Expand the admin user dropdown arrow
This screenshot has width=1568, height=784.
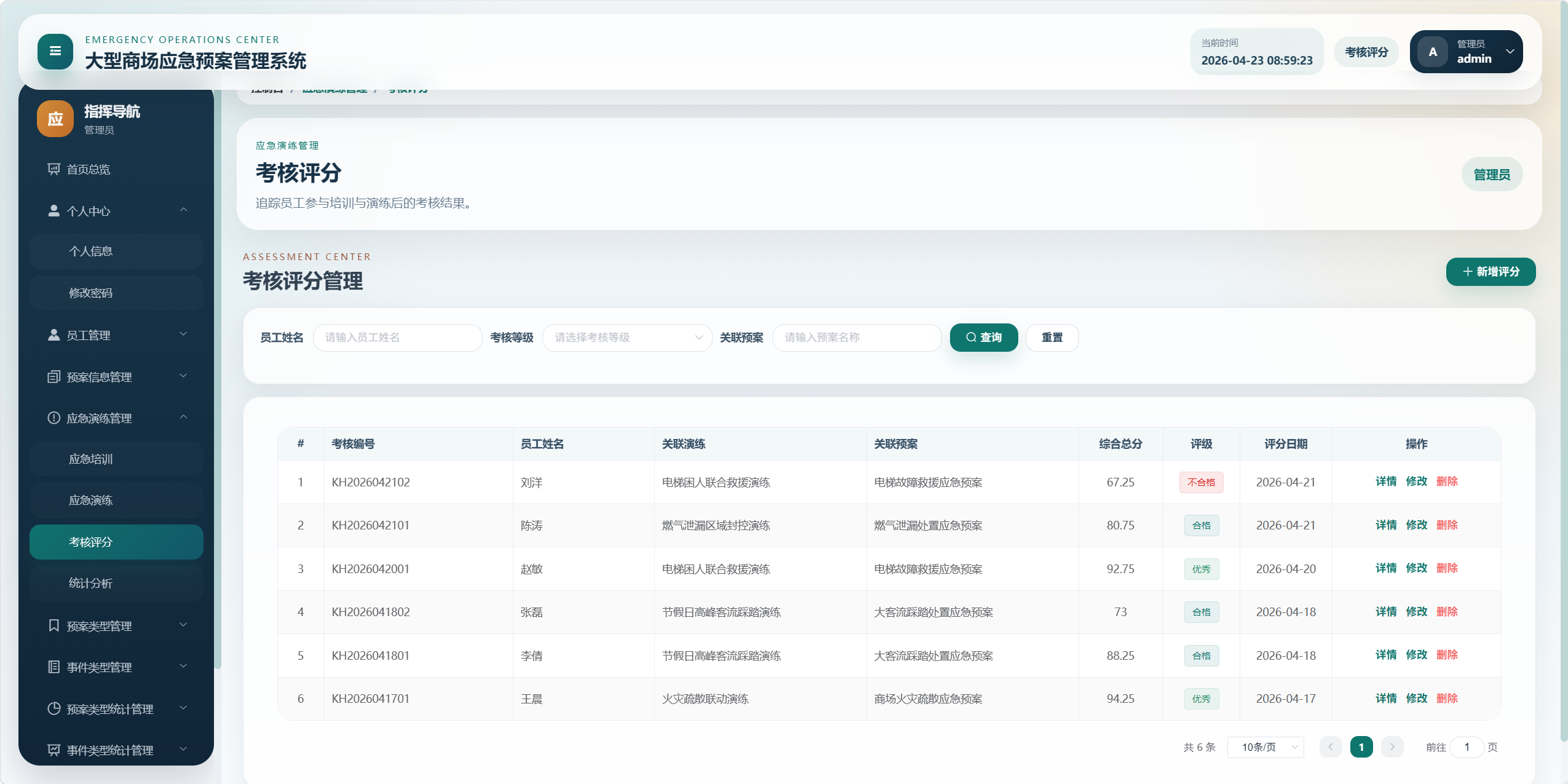[x=1510, y=52]
